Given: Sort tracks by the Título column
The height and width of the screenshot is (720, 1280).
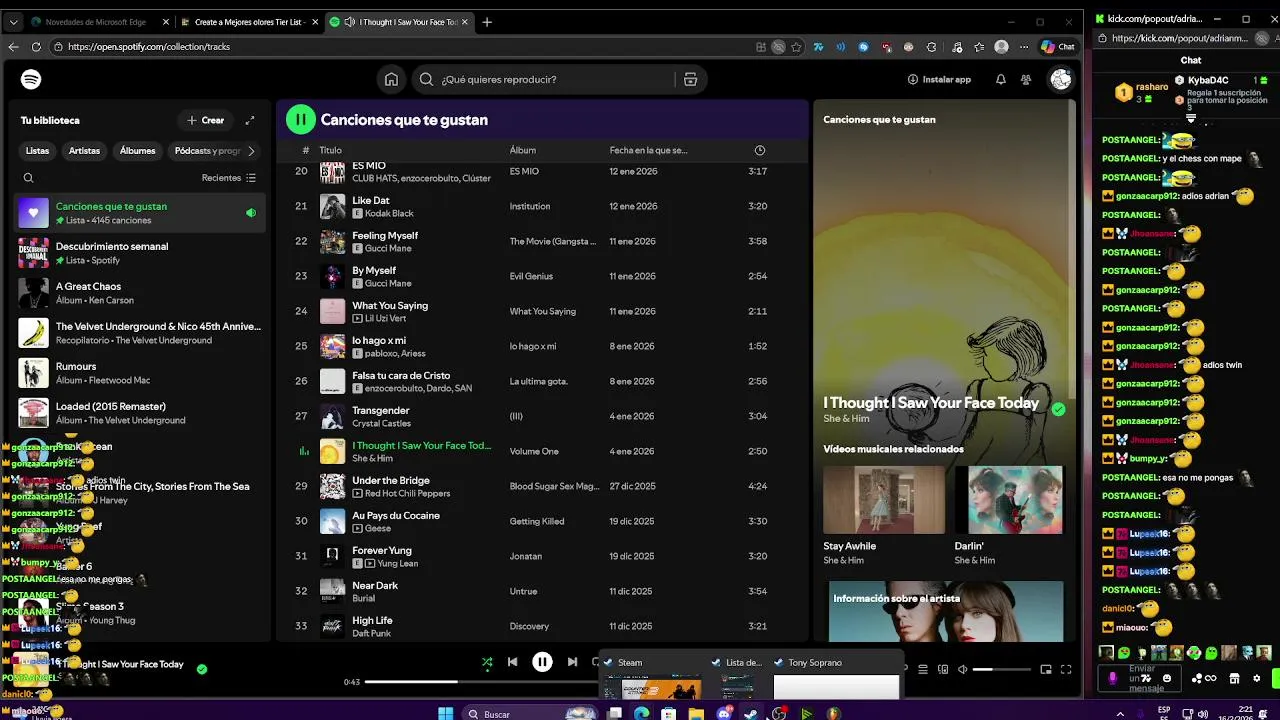Looking at the screenshot, I should pos(330,150).
